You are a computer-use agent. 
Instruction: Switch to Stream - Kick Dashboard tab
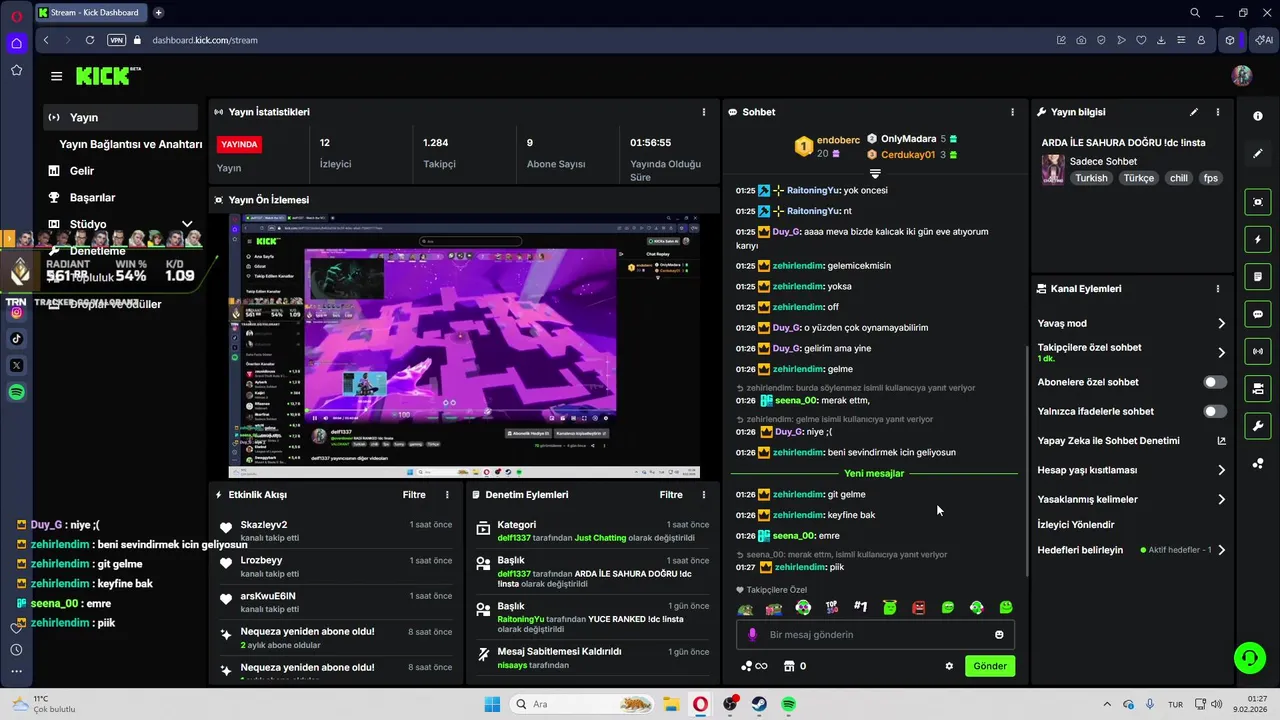point(90,13)
